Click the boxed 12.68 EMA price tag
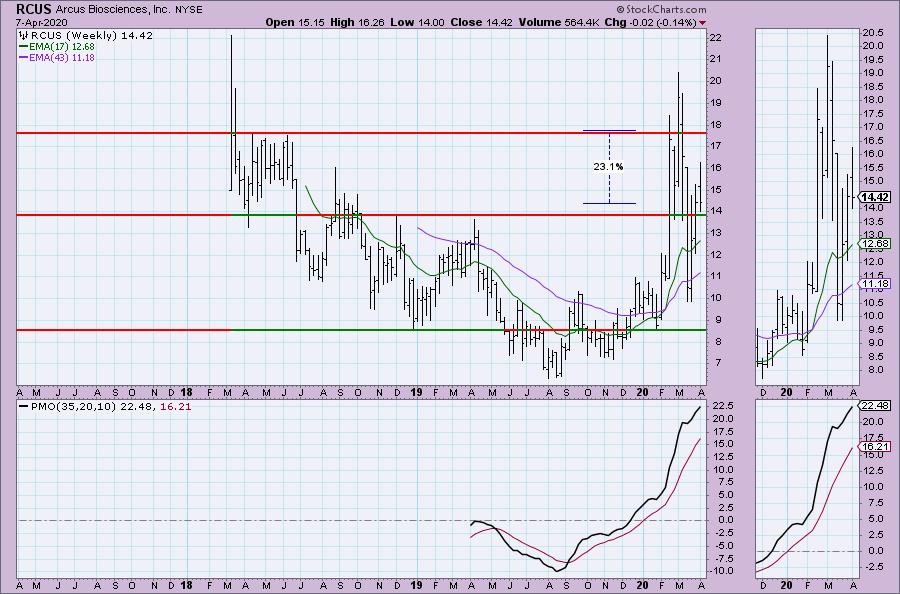The height and width of the screenshot is (594, 900). (x=876, y=243)
